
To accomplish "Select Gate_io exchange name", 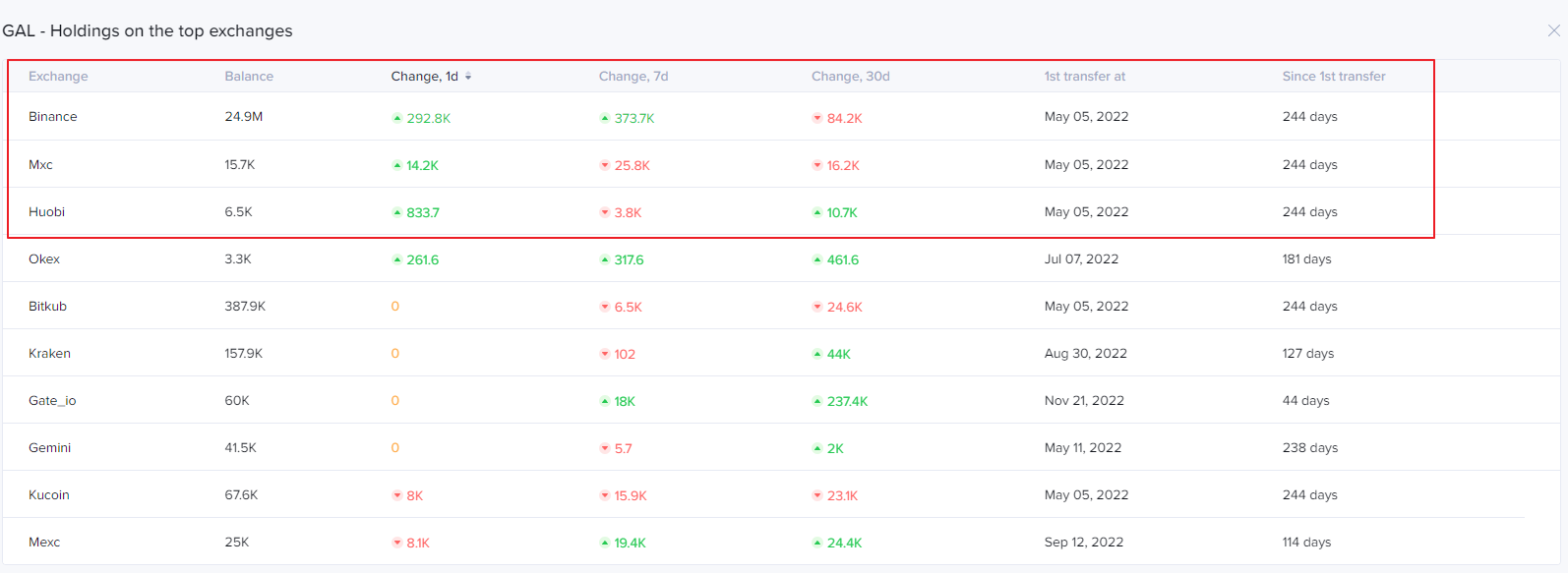I will click(x=52, y=400).
